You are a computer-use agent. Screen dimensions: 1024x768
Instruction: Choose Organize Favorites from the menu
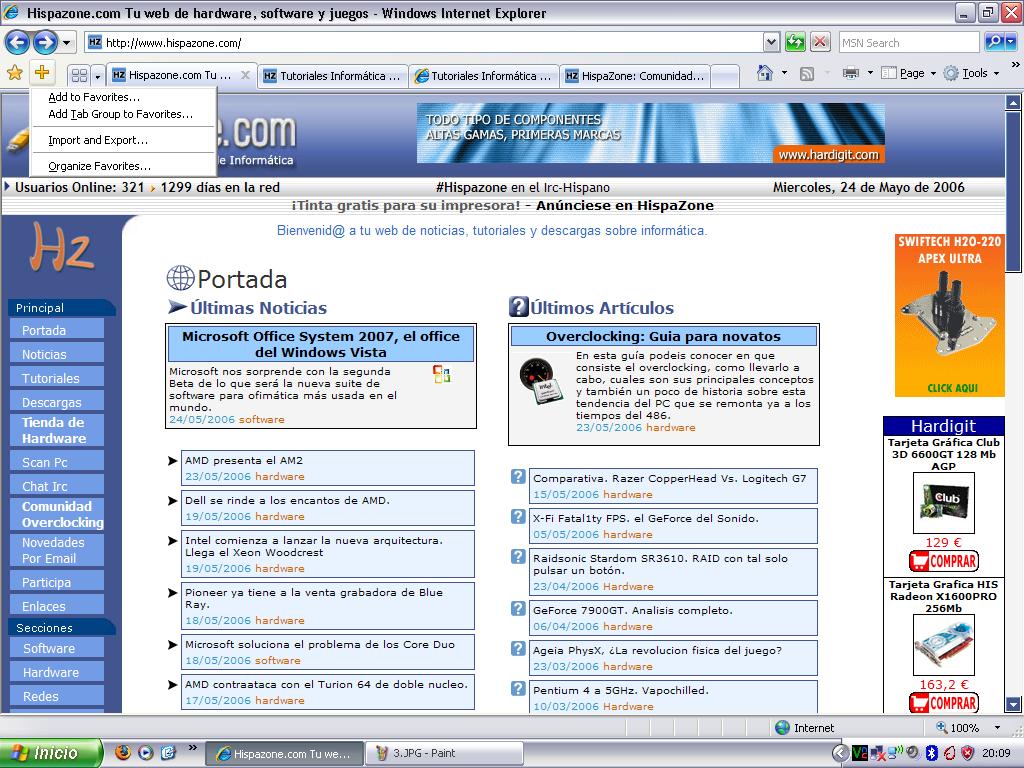[x=99, y=166]
